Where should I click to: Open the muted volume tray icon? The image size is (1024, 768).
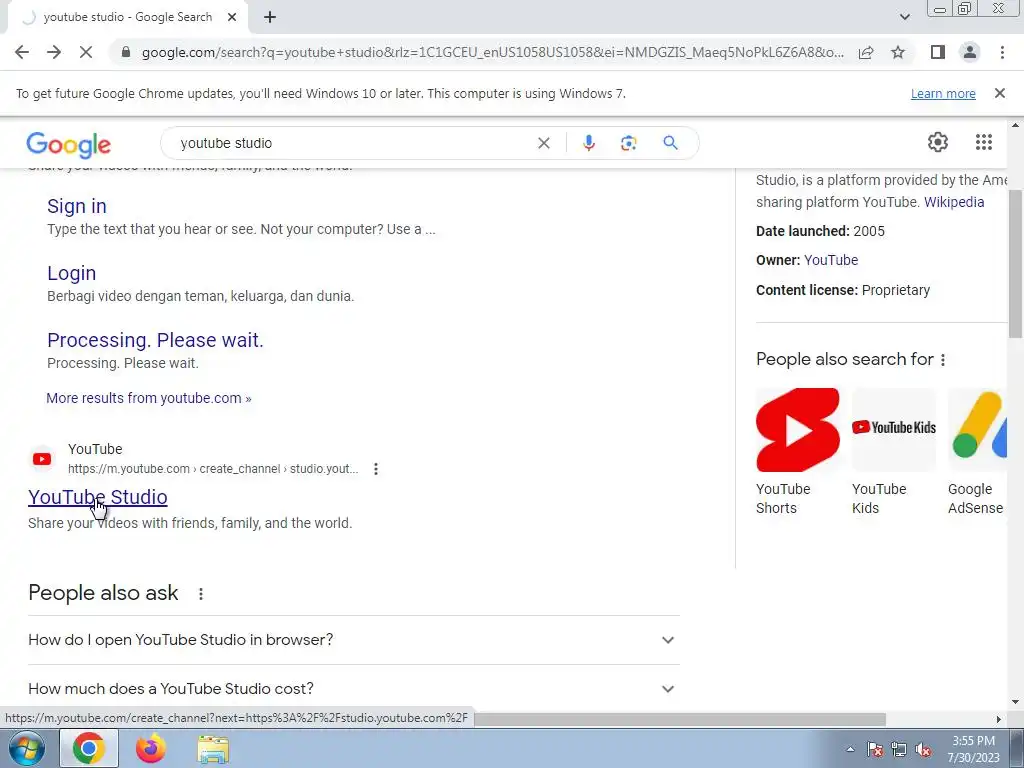point(923,750)
